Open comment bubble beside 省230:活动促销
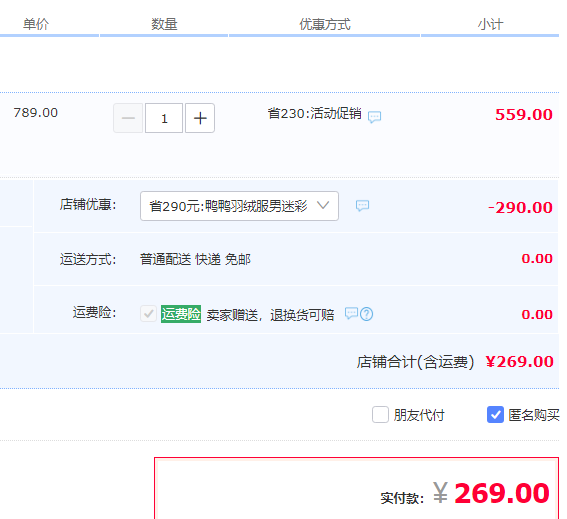Image resolution: width=567 pixels, height=519 pixels. 374,117
